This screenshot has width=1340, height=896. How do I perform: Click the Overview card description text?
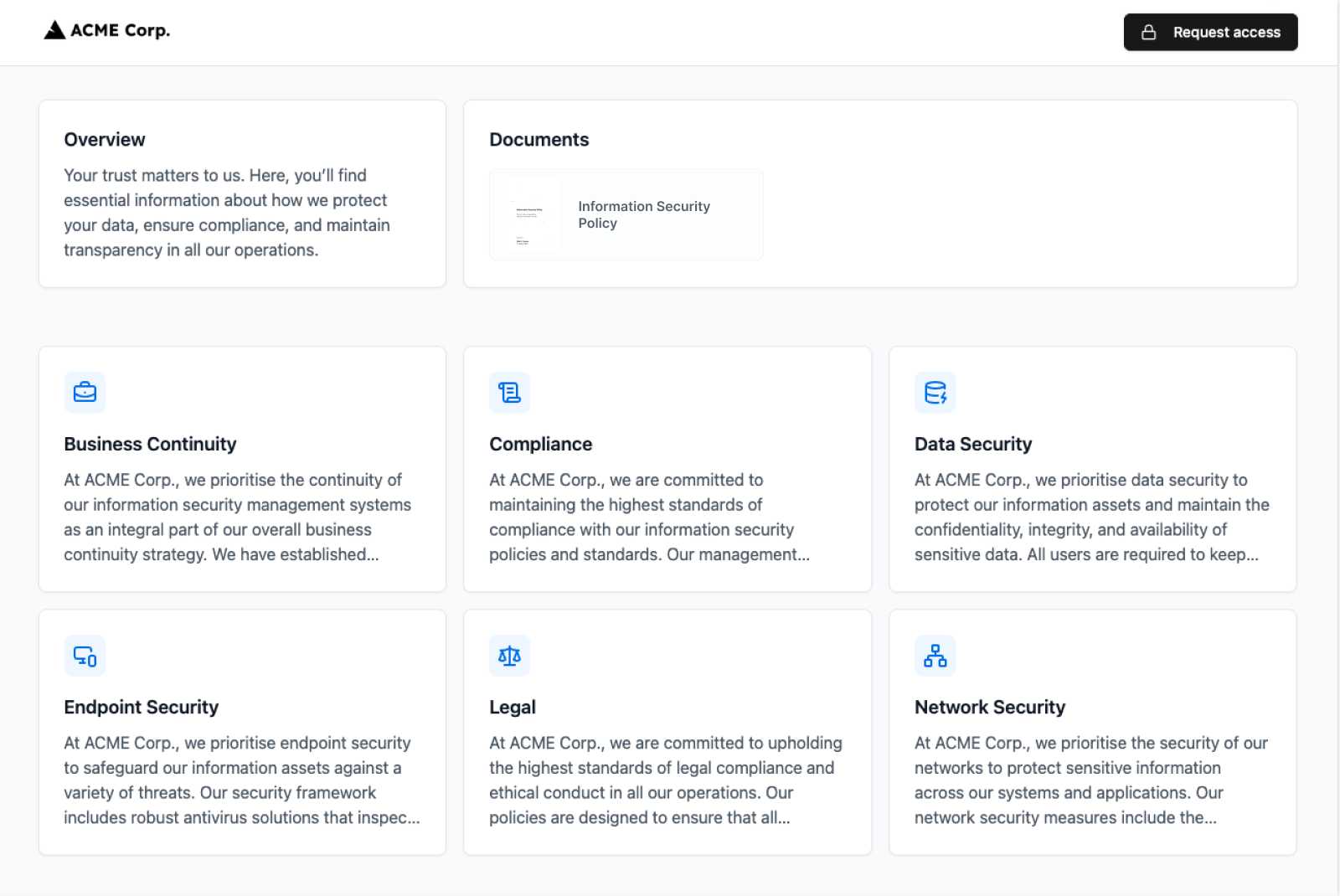[x=227, y=213]
